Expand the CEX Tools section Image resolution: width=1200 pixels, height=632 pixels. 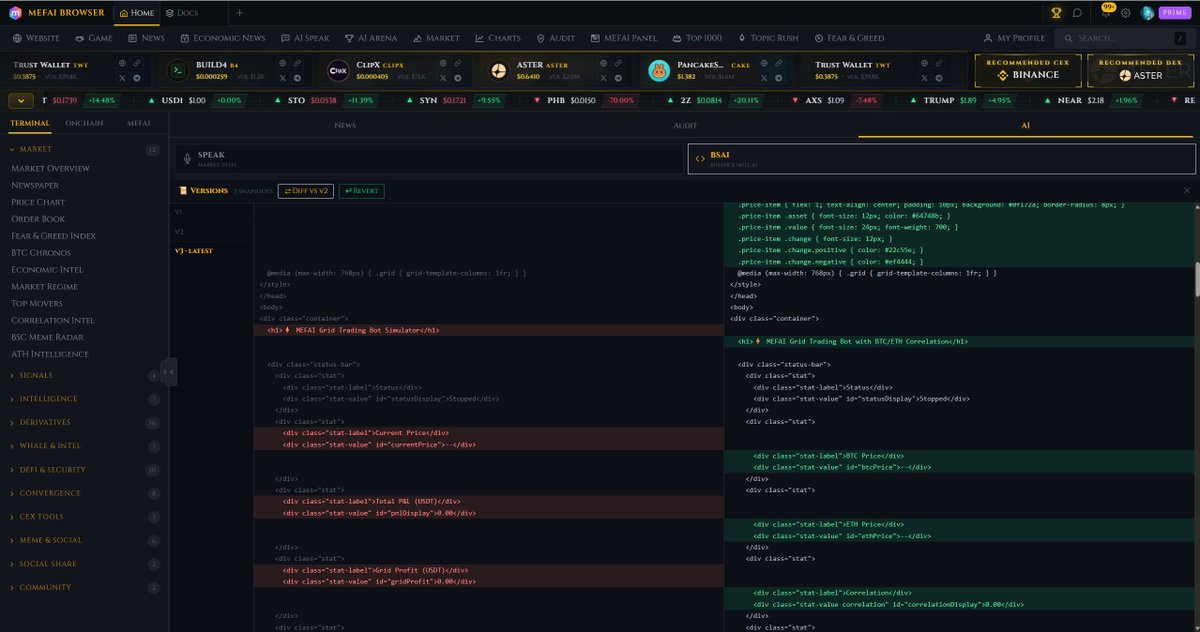(84, 517)
